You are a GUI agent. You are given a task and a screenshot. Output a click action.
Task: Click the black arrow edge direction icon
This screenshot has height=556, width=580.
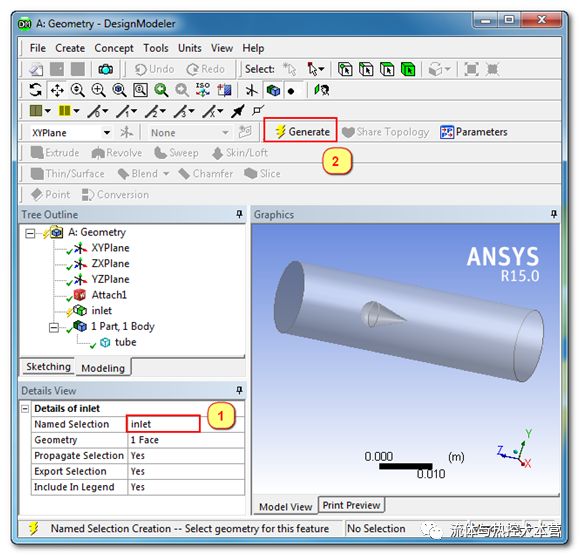(x=237, y=111)
